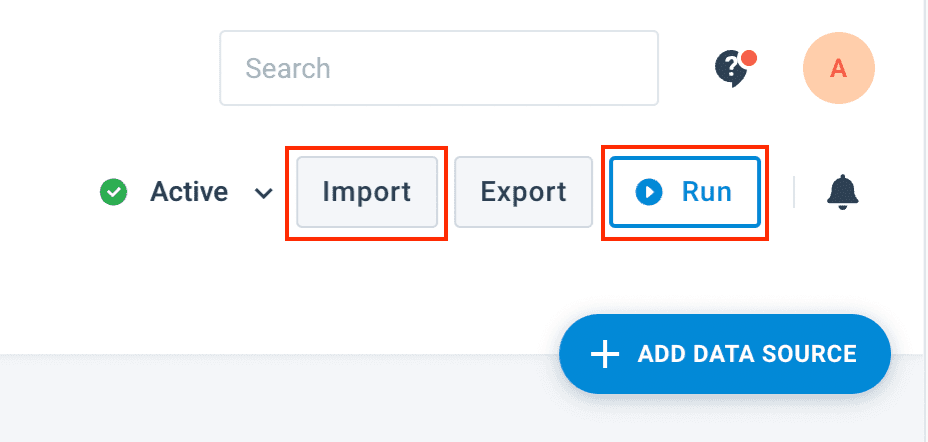The width and height of the screenshot is (928, 442).
Task: Focus the Search input field
Action: click(439, 68)
